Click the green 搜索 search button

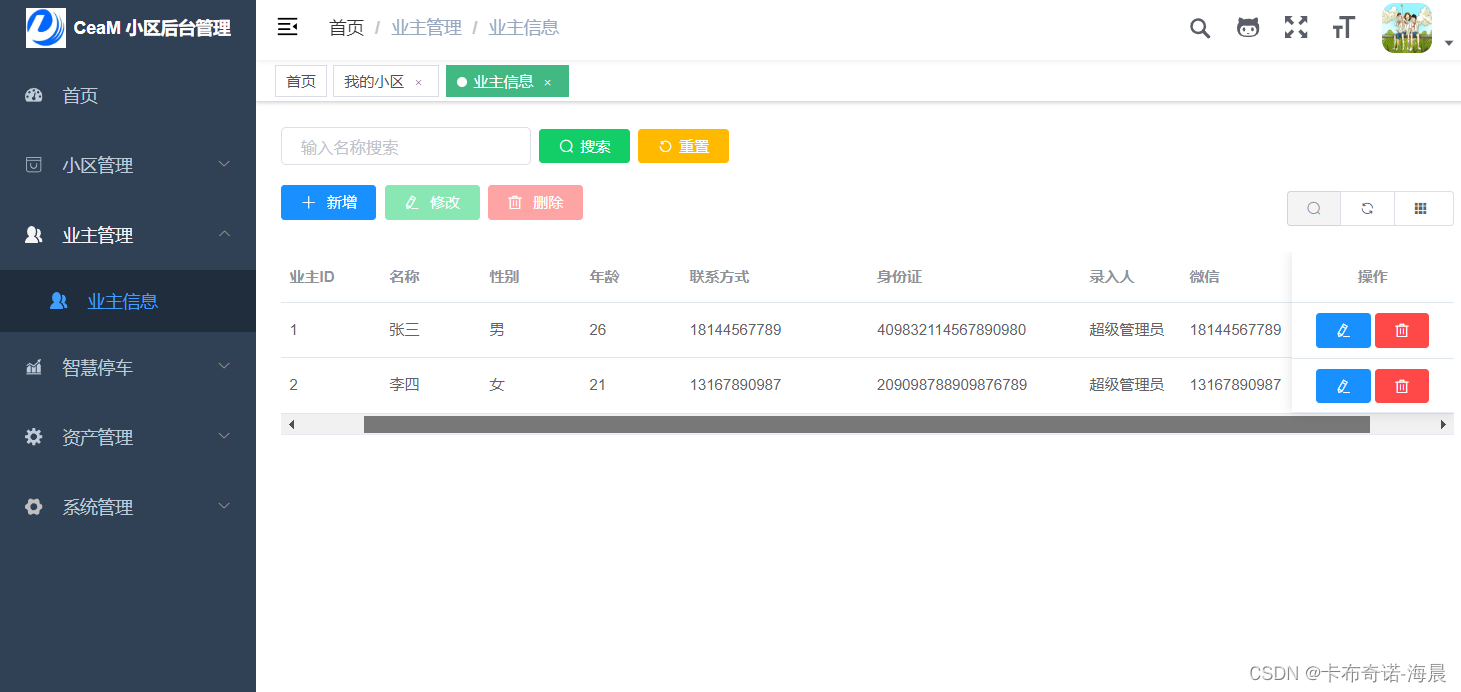(x=584, y=146)
